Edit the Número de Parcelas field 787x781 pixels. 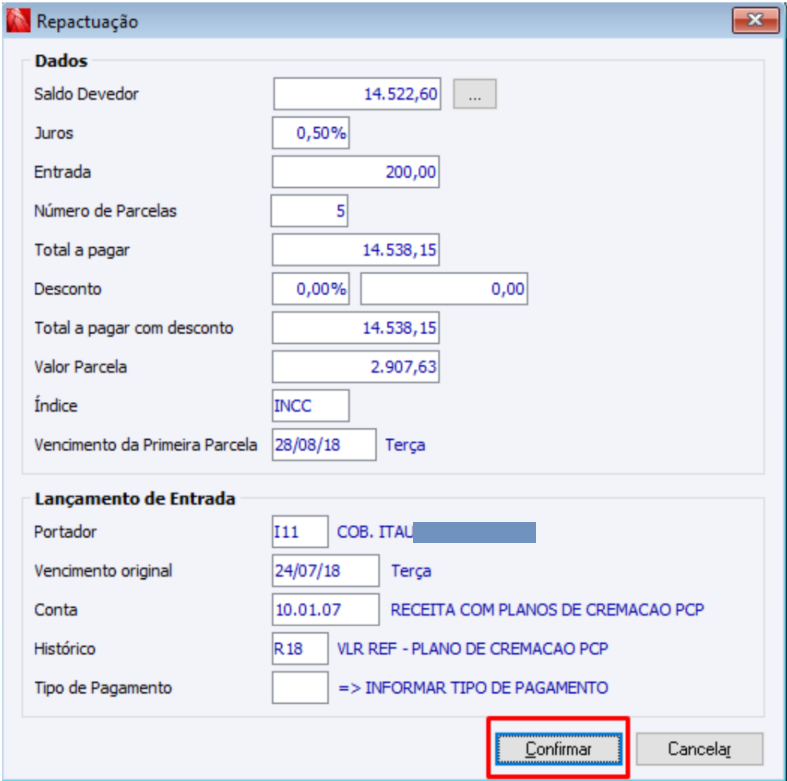[309, 211]
